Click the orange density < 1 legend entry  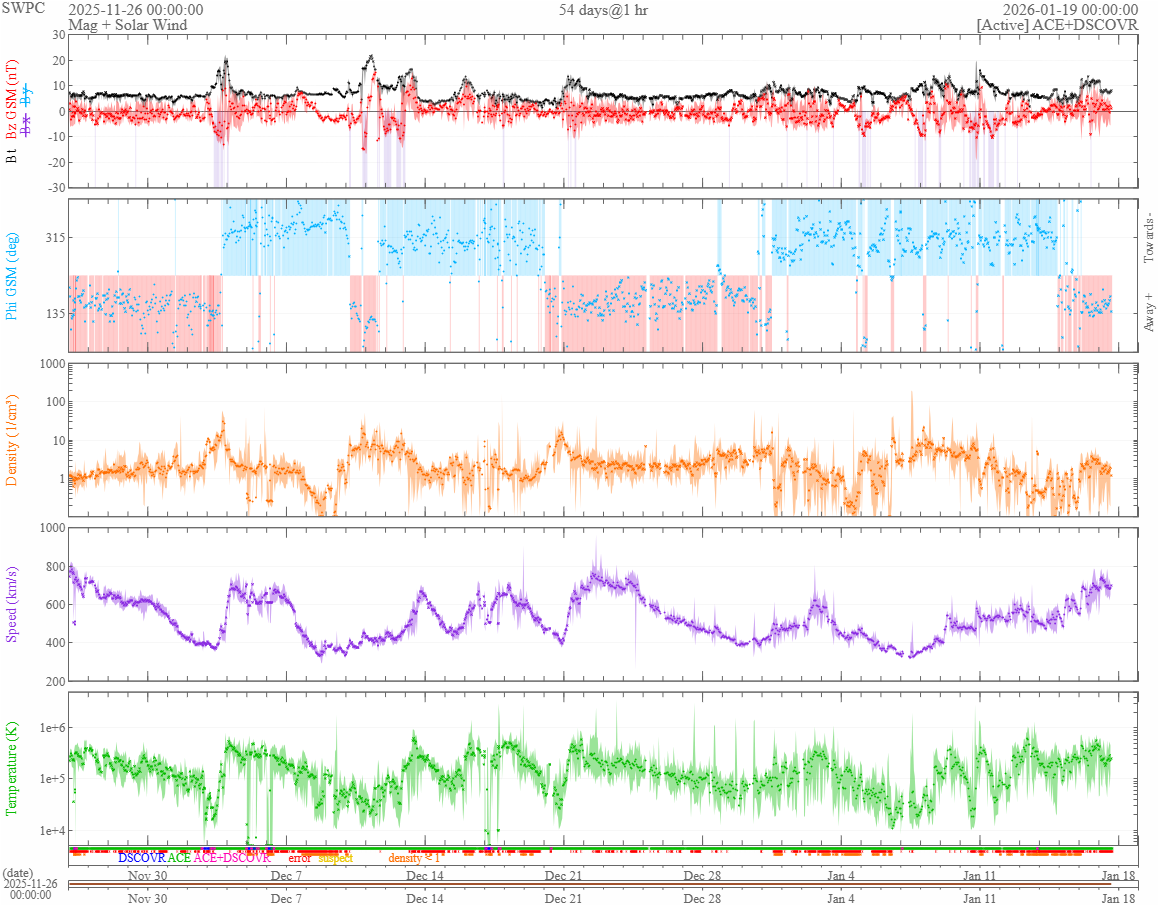click(x=414, y=858)
